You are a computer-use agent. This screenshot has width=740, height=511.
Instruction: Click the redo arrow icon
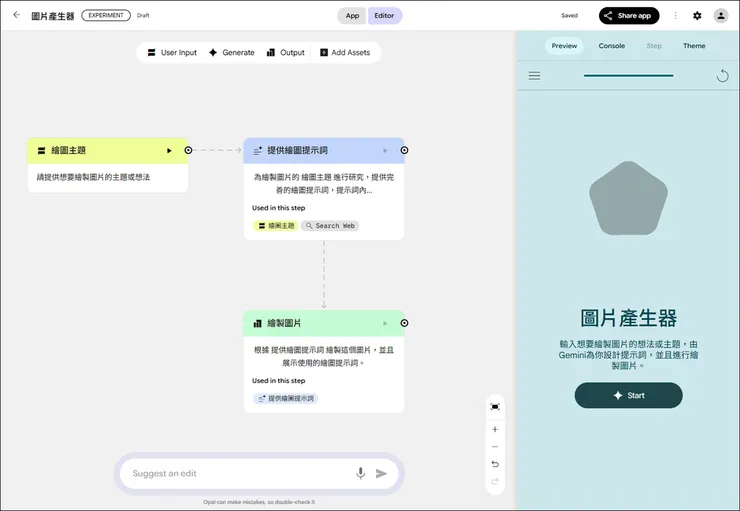(x=495, y=481)
